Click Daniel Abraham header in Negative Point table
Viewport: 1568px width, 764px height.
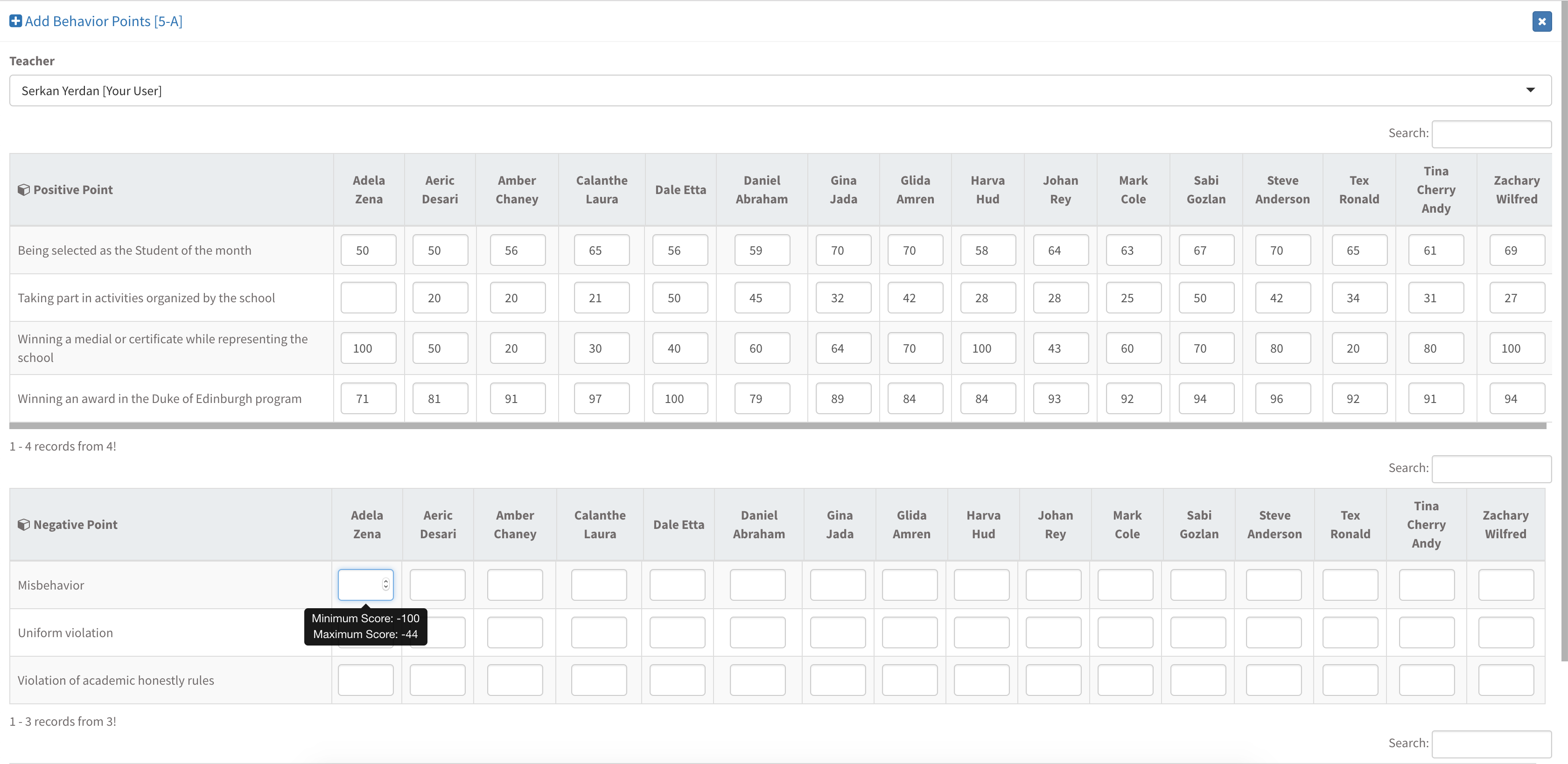coord(758,524)
